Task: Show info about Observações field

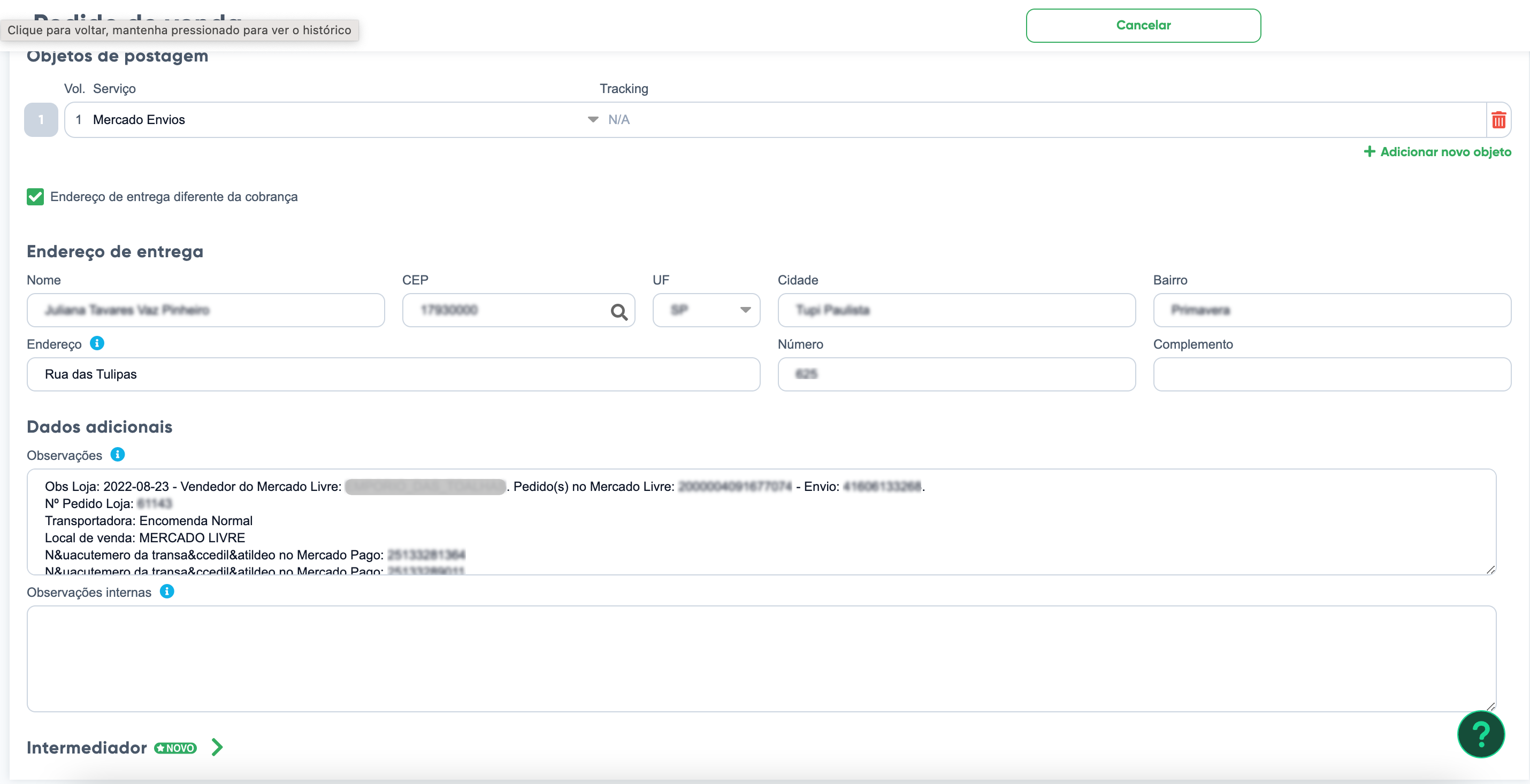Action: click(x=118, y=455)
